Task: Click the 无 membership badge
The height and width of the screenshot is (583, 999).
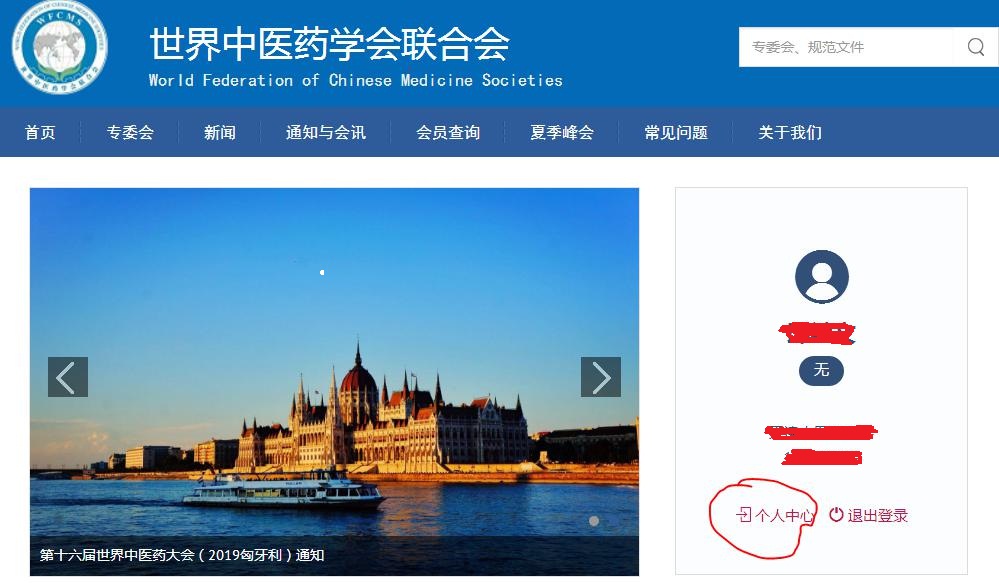Action: pyautogui.click(x=821, y=371)
